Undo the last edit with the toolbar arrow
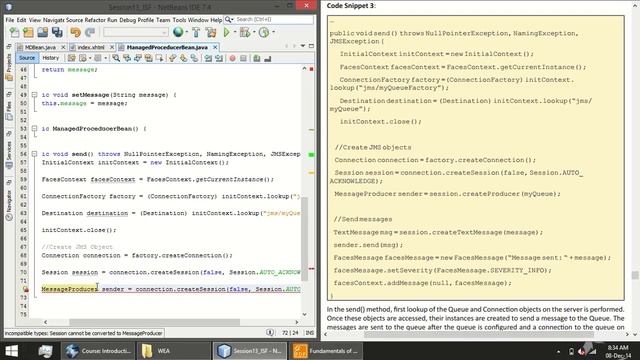This screenshot has width=640, height=360. 75,32
